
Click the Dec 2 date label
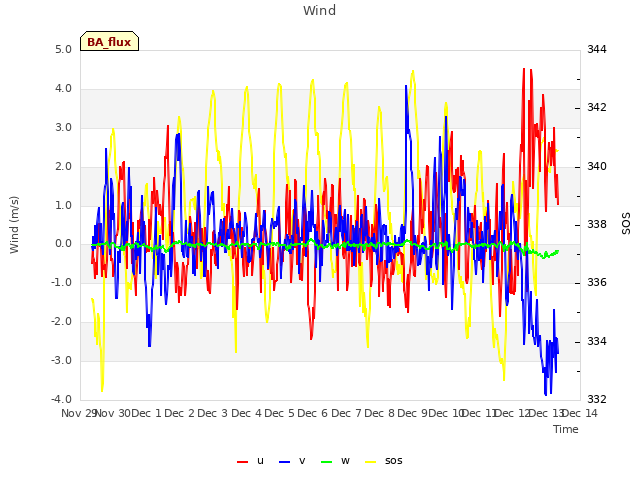(180, 413)
